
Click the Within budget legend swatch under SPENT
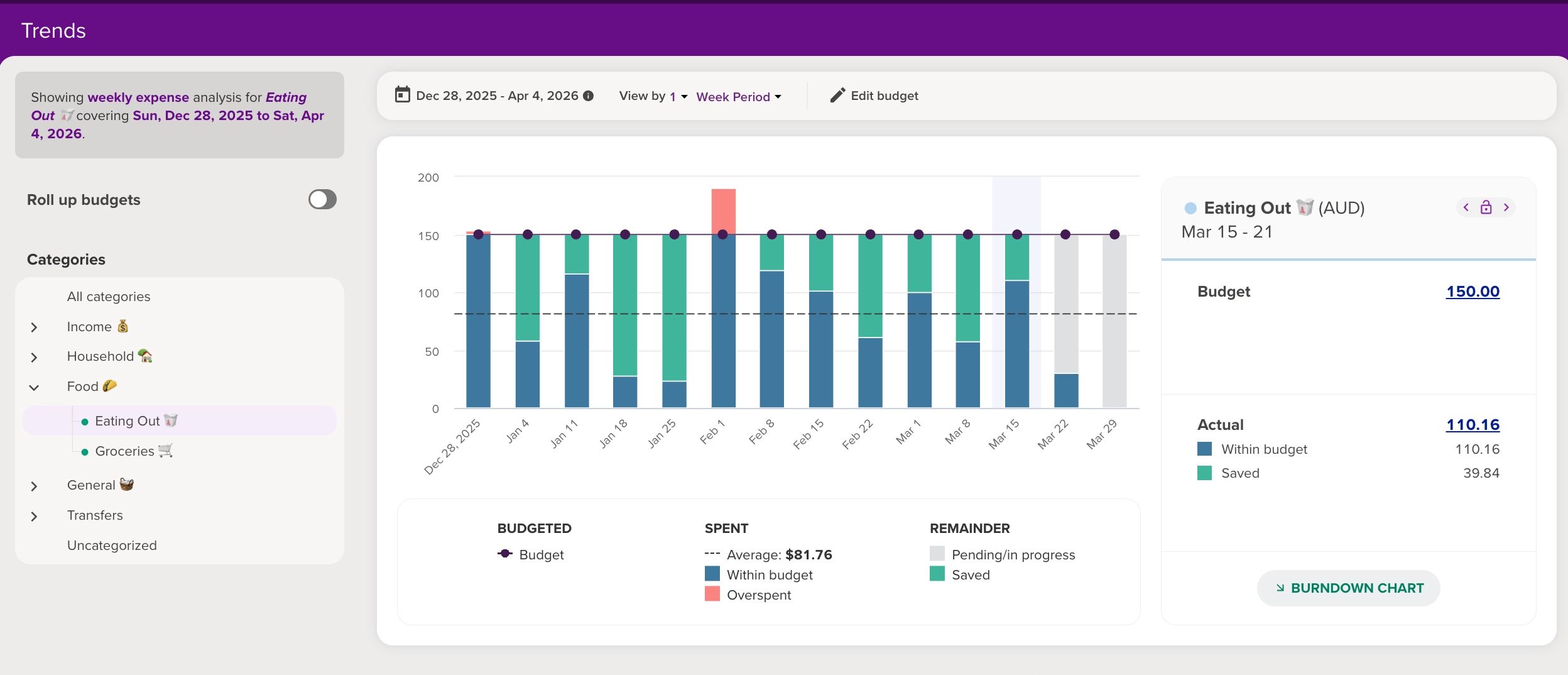(712, 574)
